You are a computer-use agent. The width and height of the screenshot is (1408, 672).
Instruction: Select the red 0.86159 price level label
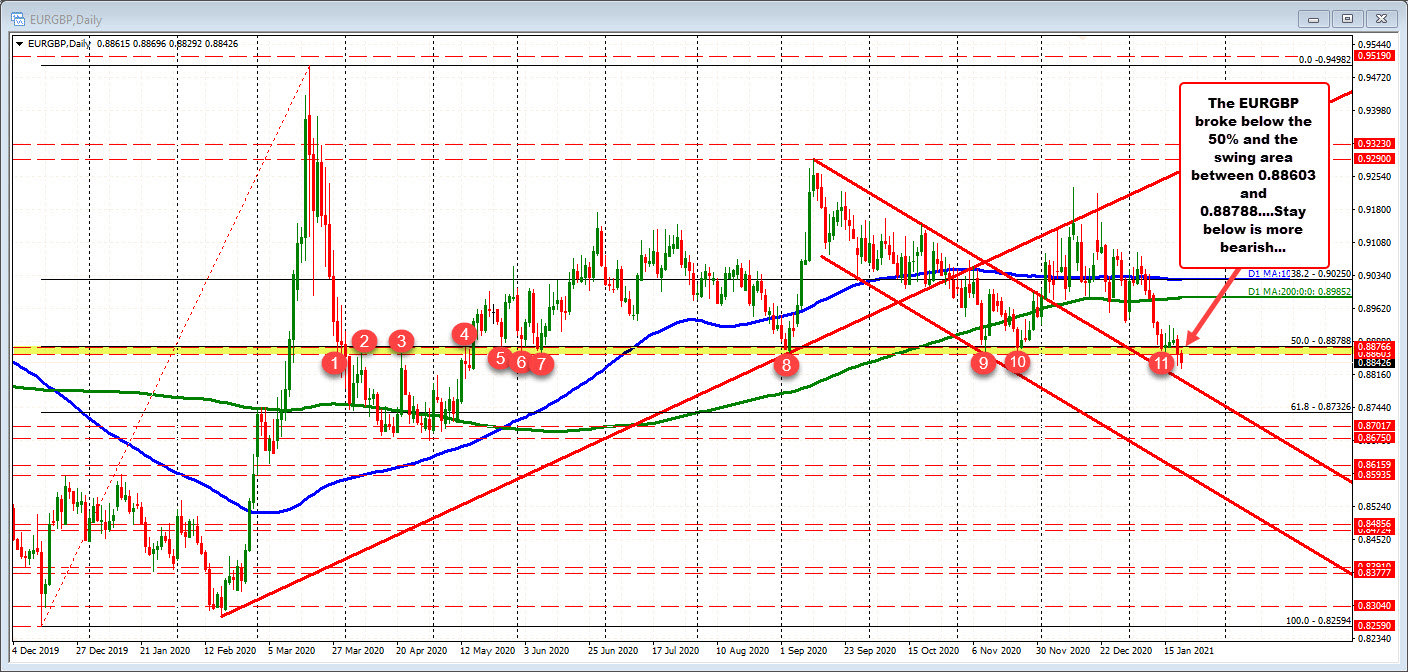1373,465
